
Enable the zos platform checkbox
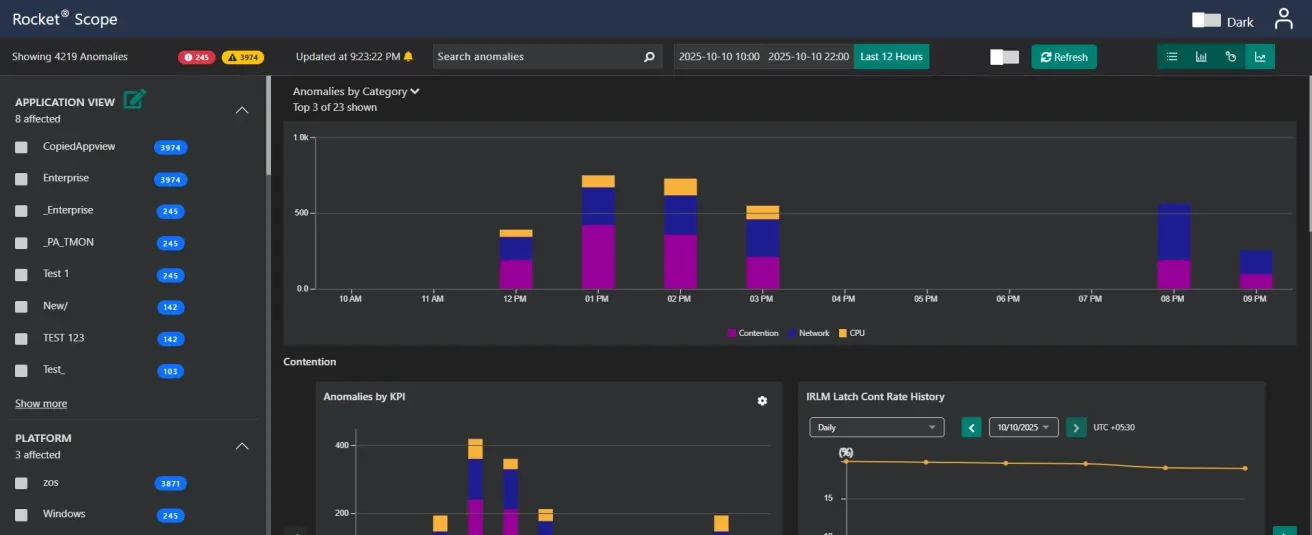click(x=21, y=483)
